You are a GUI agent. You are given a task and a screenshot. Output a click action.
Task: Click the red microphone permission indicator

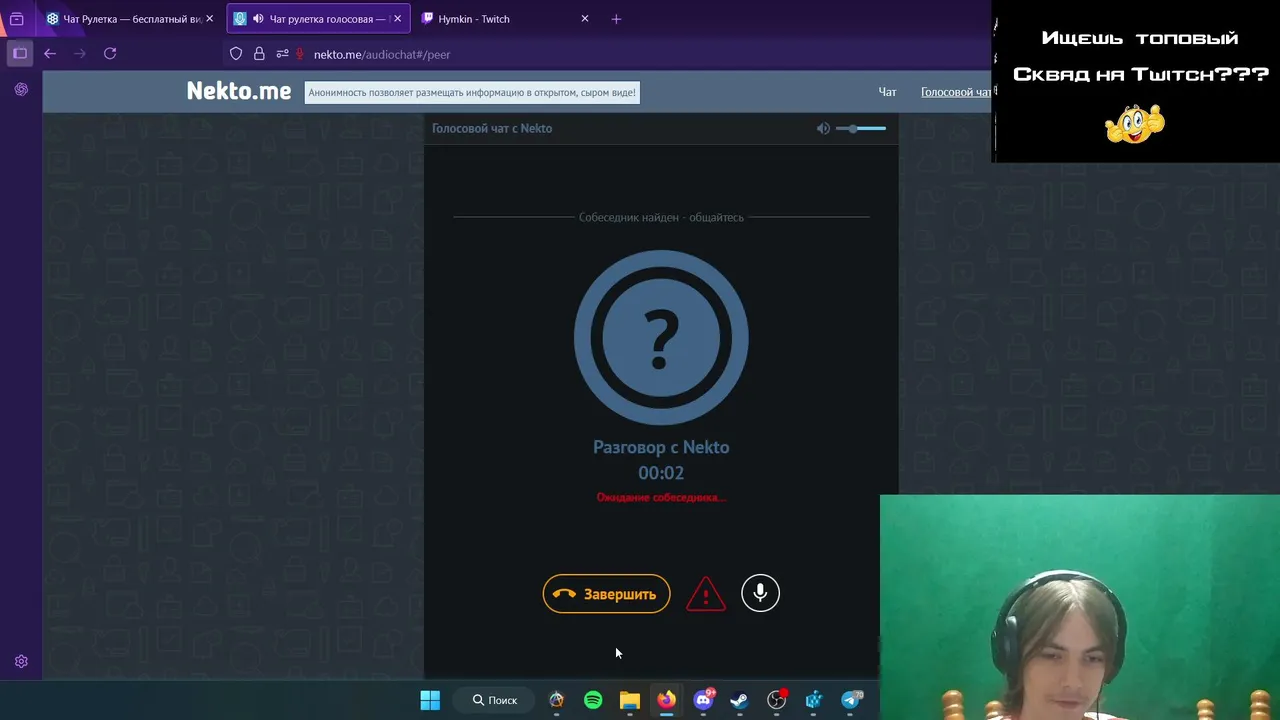pyautogui.click(x=299, y=54)
